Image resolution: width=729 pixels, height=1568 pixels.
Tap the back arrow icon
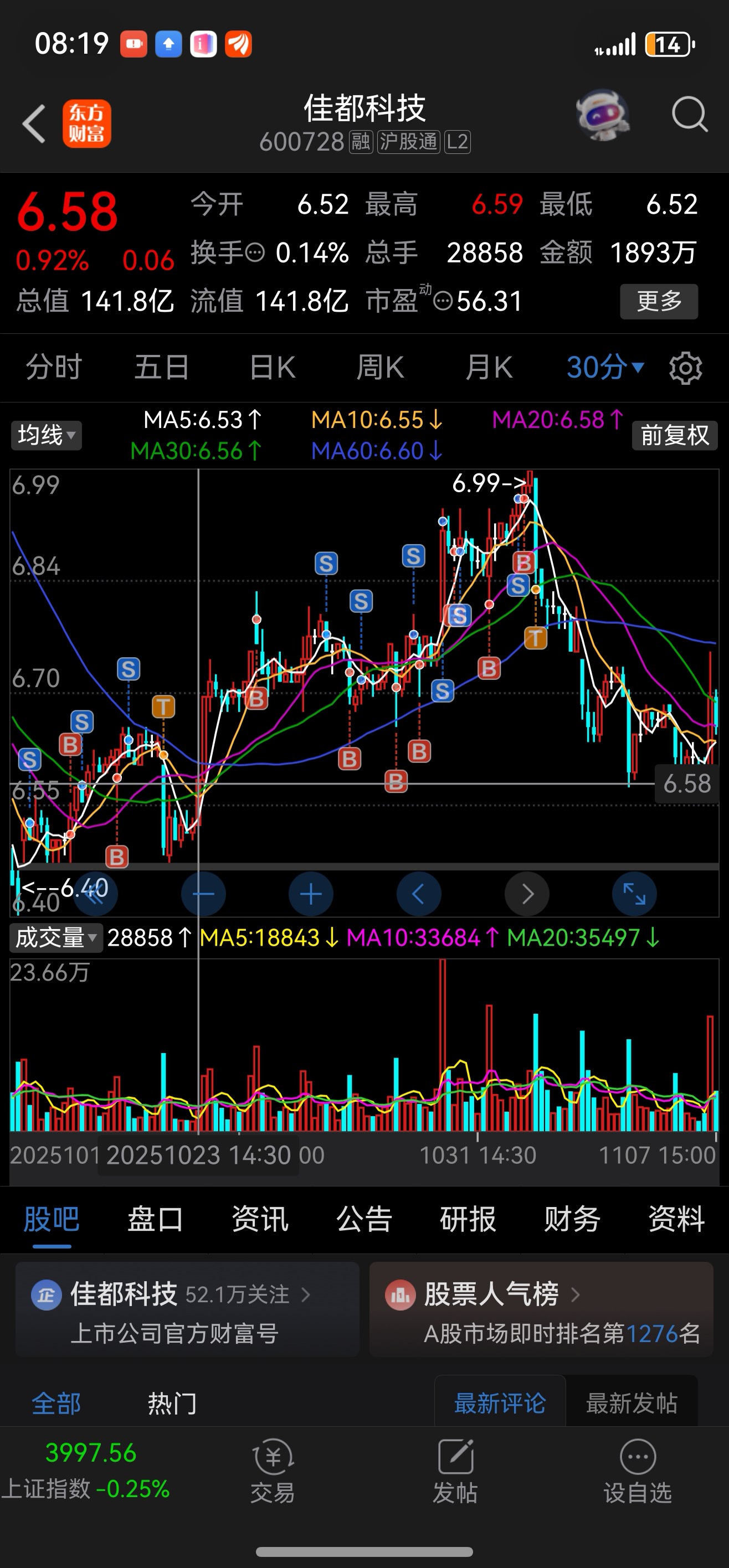tap(34, 123)
